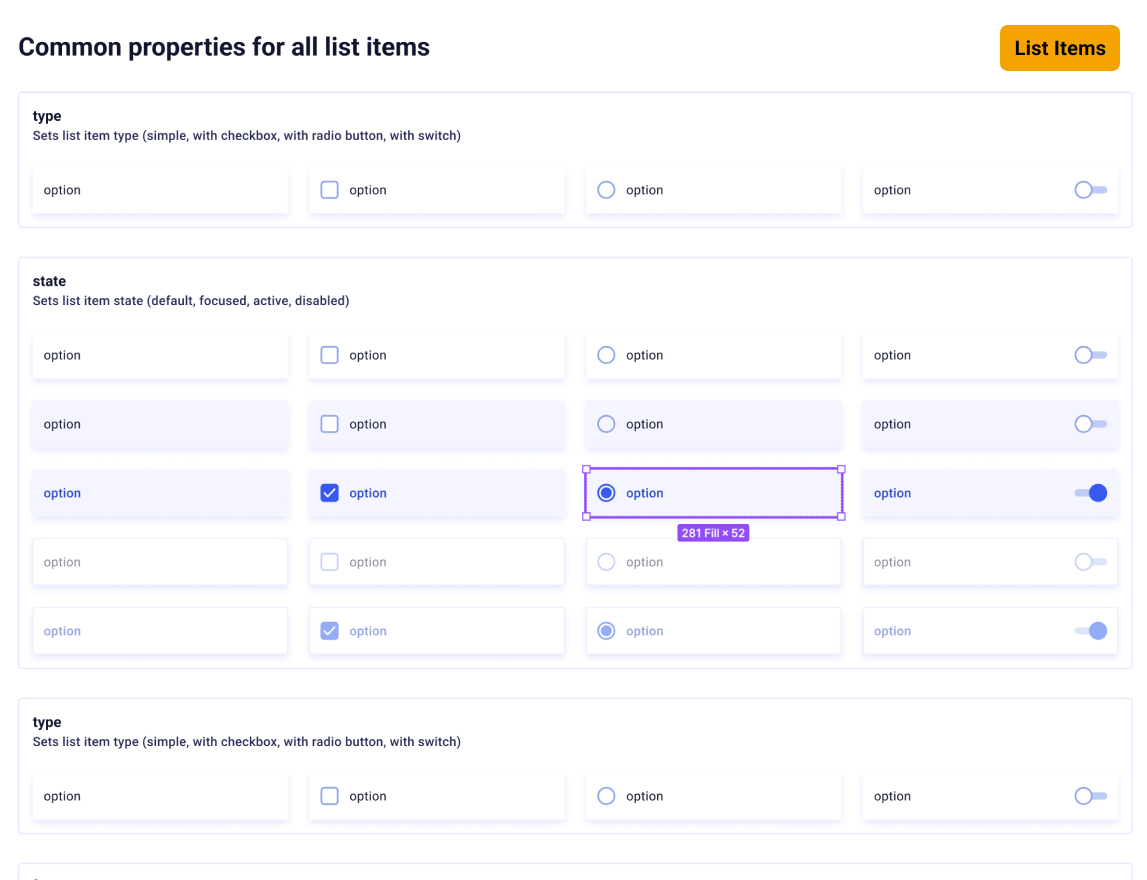The image size is (1147, 880).
Task: Check the checkbox in the bottom type section
Action: [x=329, y=795]
